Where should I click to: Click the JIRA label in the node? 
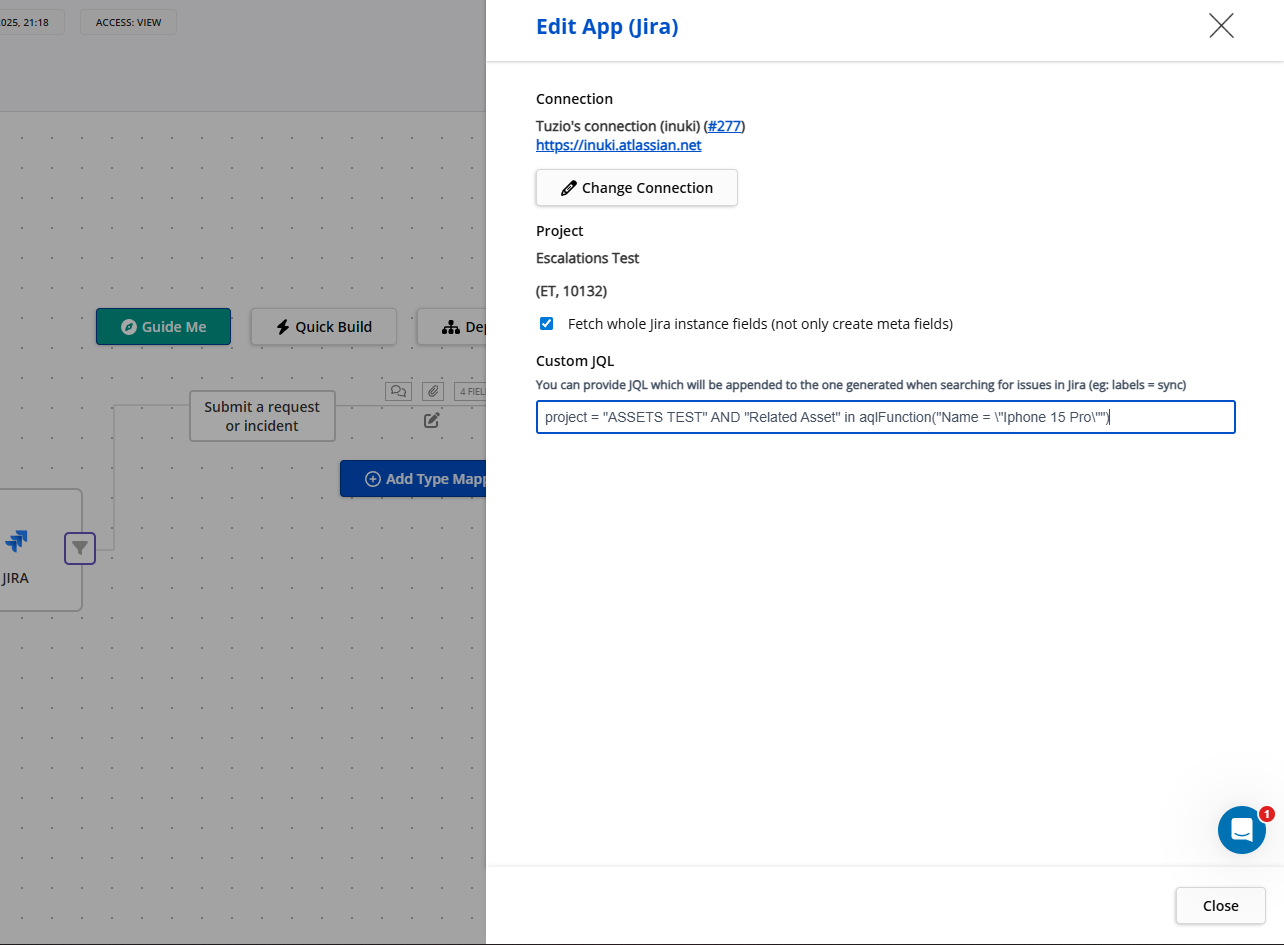pyautogui.click(x=15, y=578)
